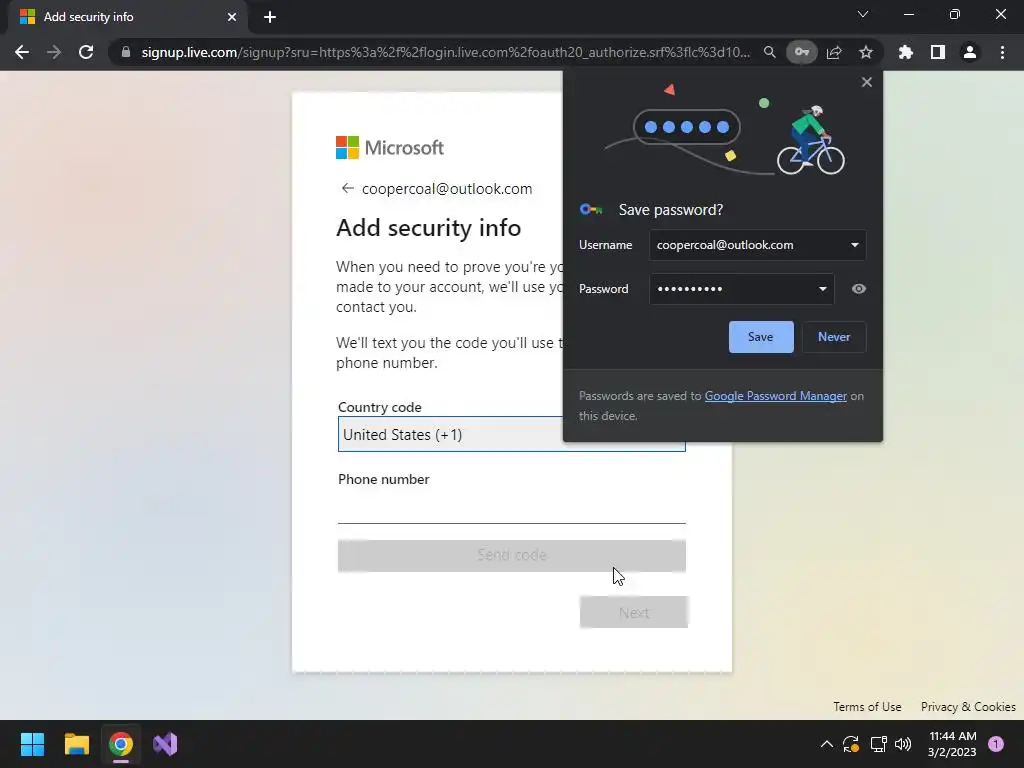
Task: Save the password
Action: point(761,337)
